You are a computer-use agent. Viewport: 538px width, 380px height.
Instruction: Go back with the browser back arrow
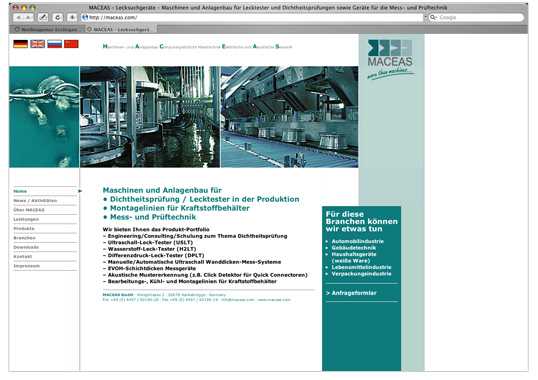click(x=18, y=17)
